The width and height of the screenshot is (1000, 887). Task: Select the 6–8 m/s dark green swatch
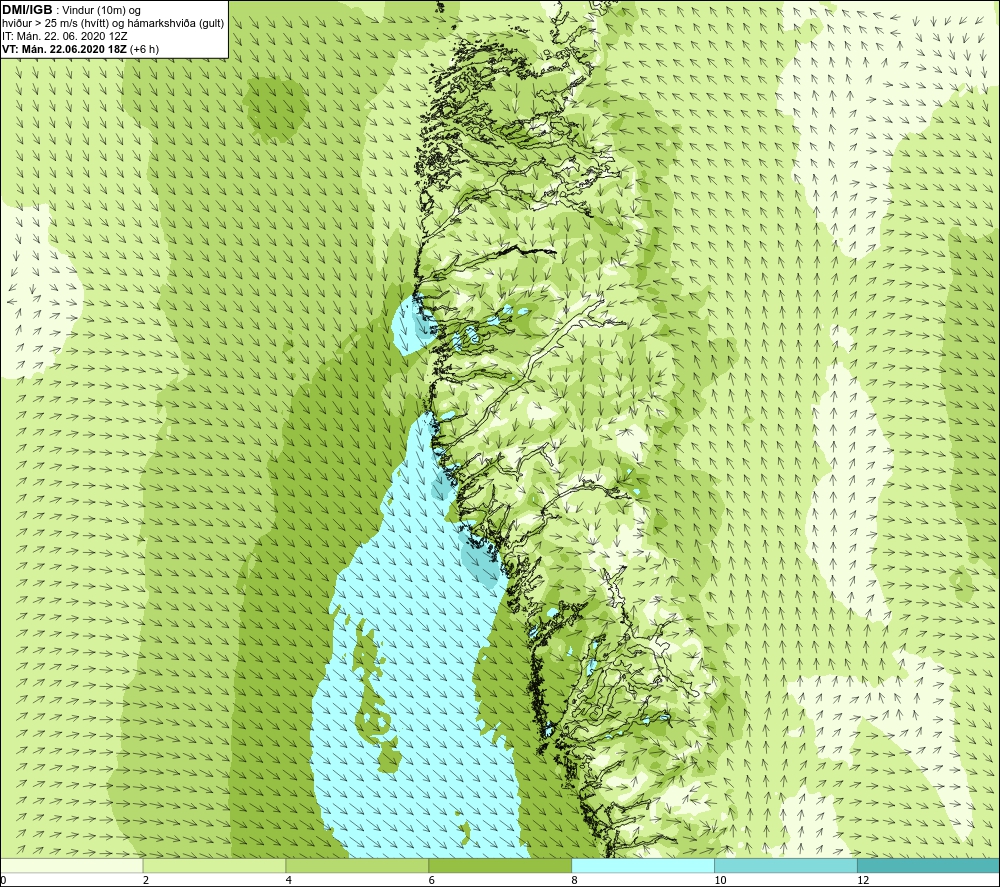pyautogui.click(x=500, y=865)
